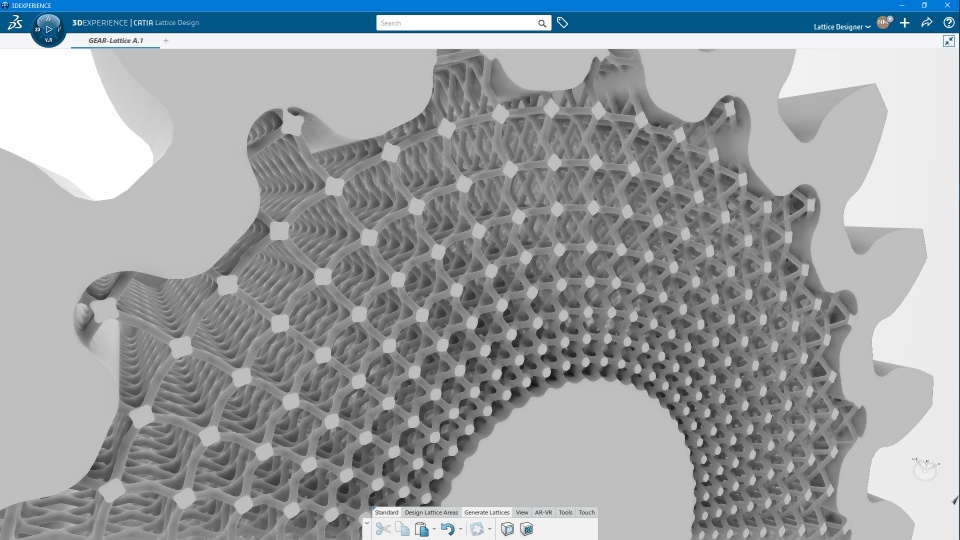Click the collapse view arrows icon

click(948, 41)
